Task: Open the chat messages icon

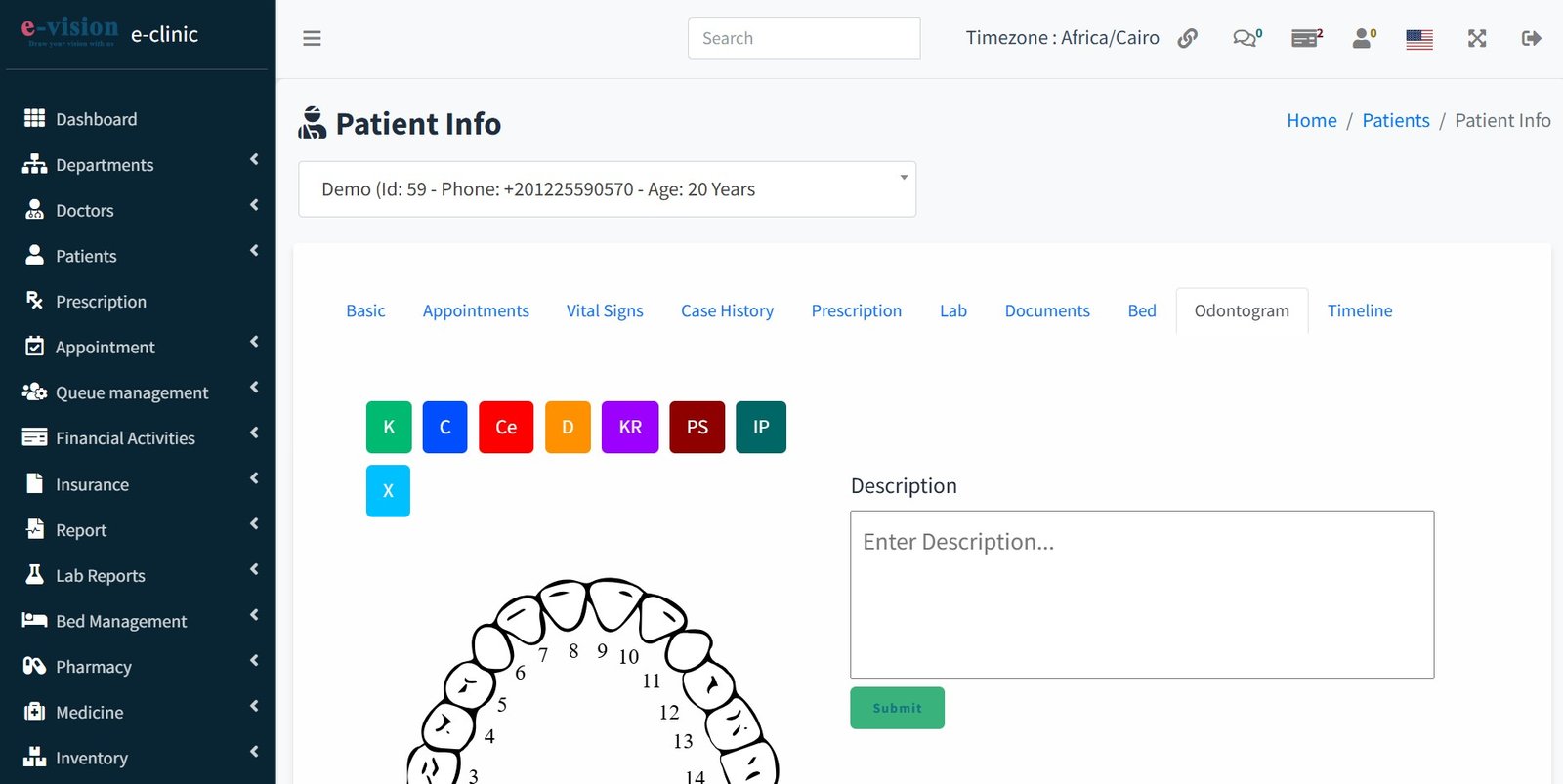Action: tap(1246, 38)
